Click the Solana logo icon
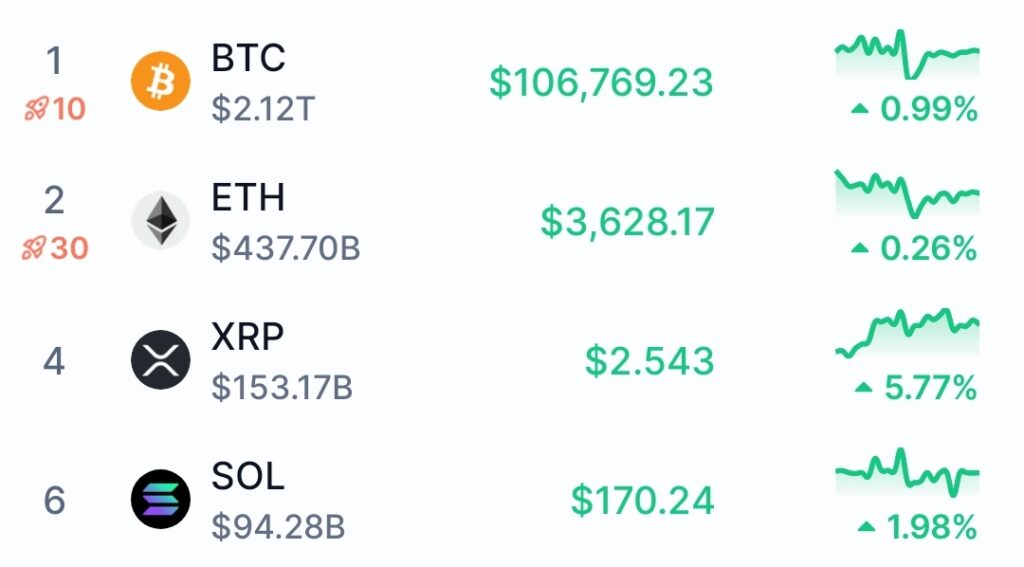This screenshot has width=1024, height=567. tap(160, 498)
